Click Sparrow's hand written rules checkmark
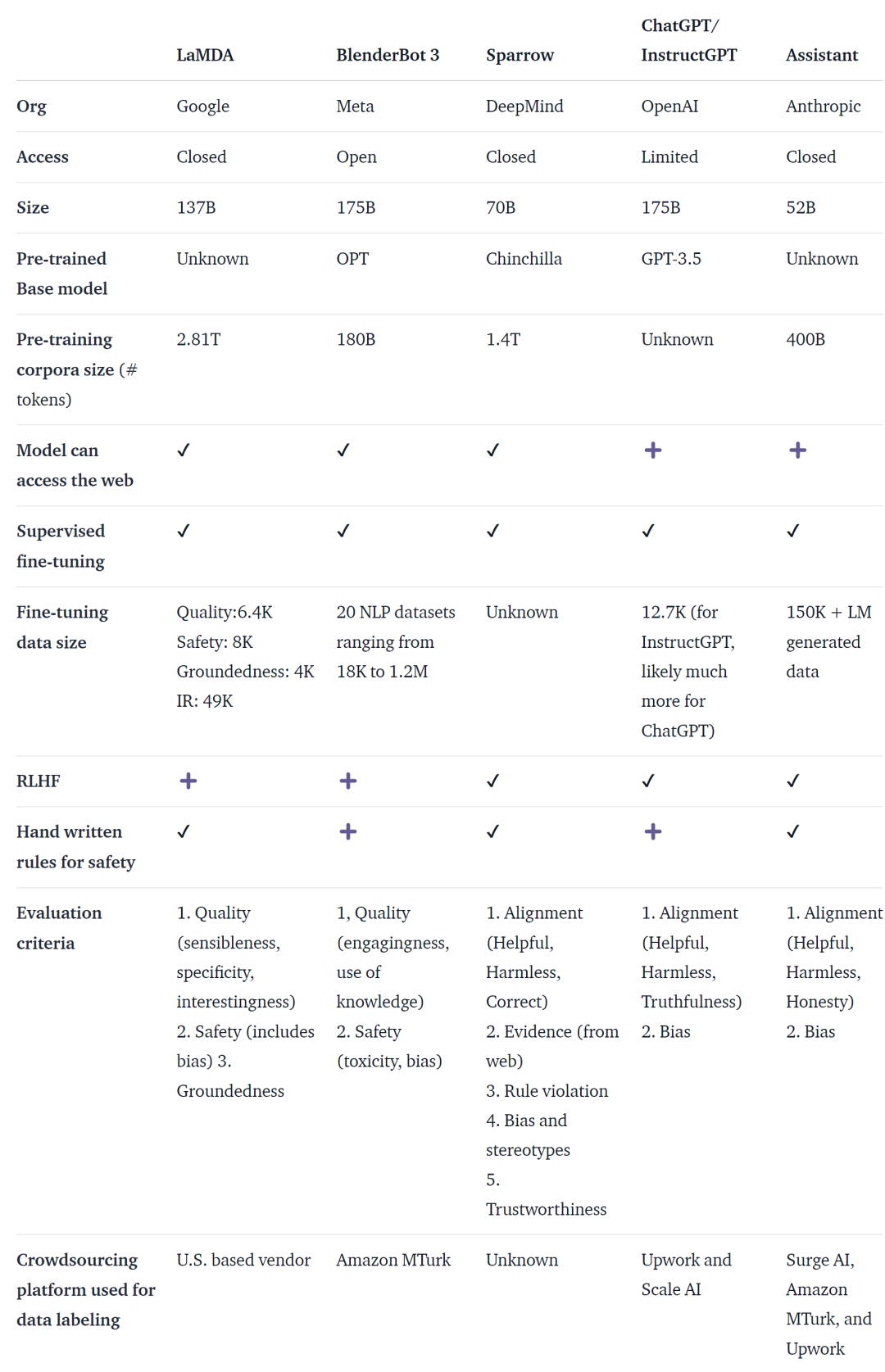Screen dimensions: 885x1372 (492, 831)
